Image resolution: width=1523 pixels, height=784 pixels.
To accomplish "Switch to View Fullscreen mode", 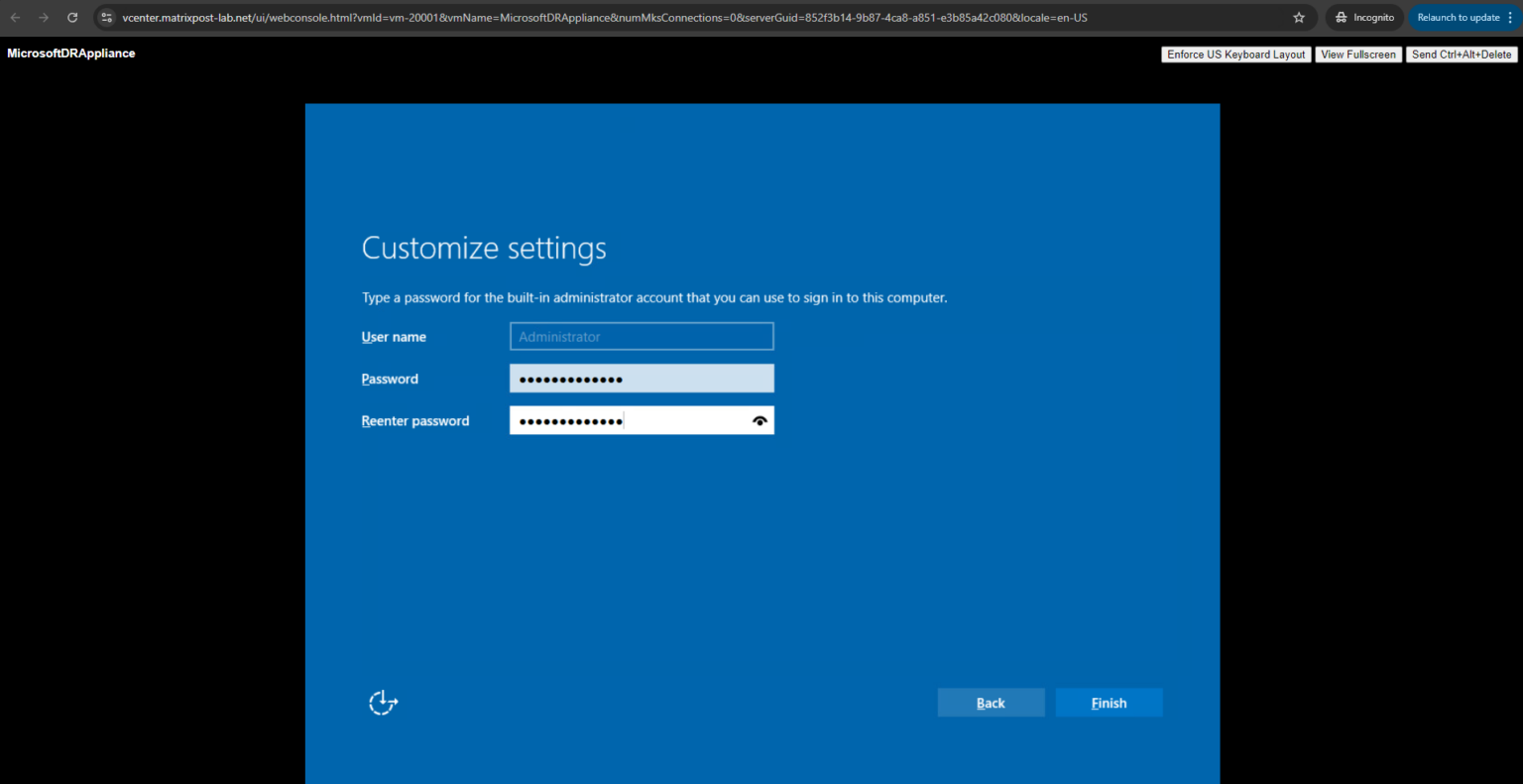I will (1358, 55).
